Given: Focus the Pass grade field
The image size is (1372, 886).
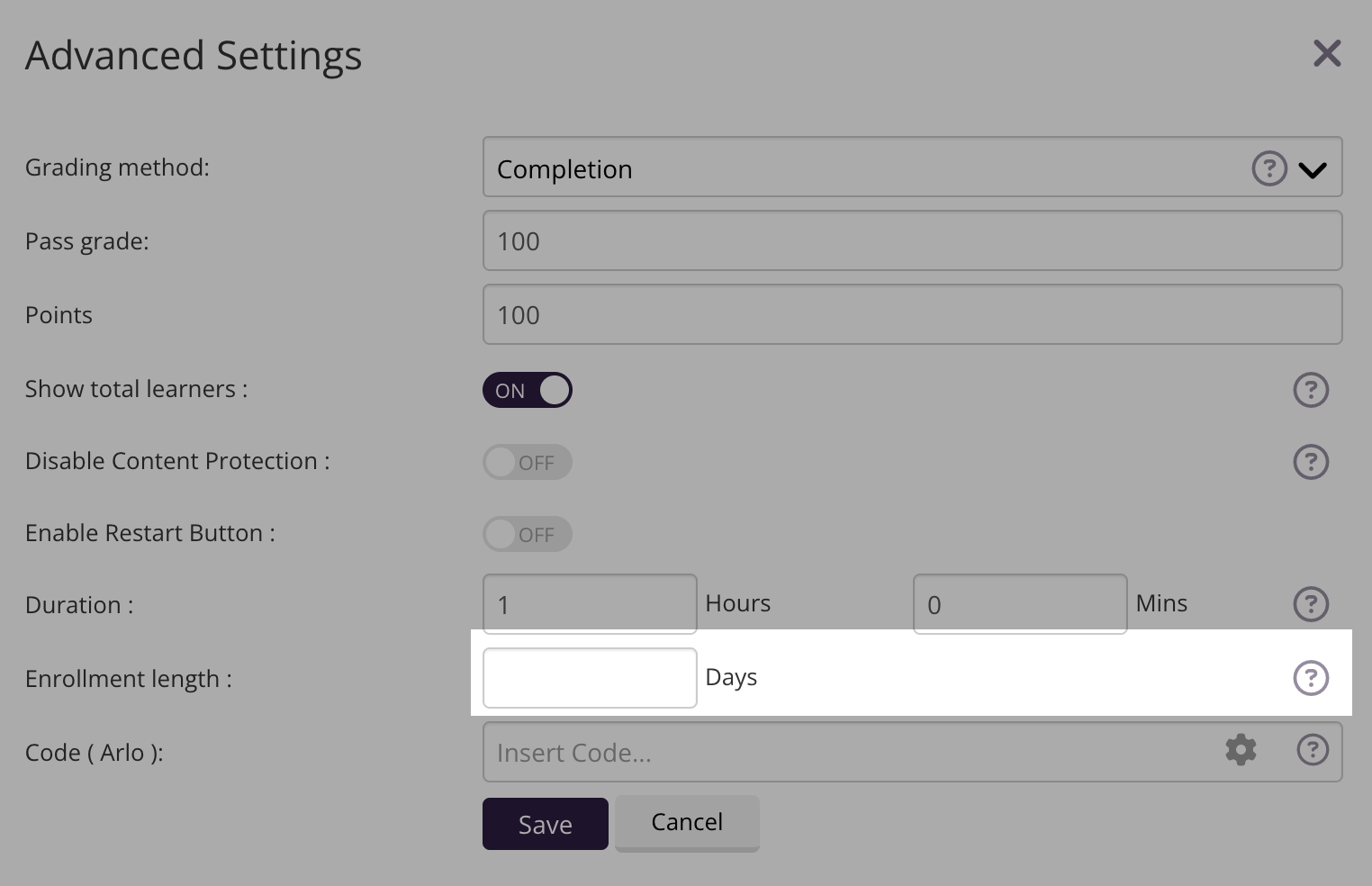Looking at the screenshot, I should 912,240.
